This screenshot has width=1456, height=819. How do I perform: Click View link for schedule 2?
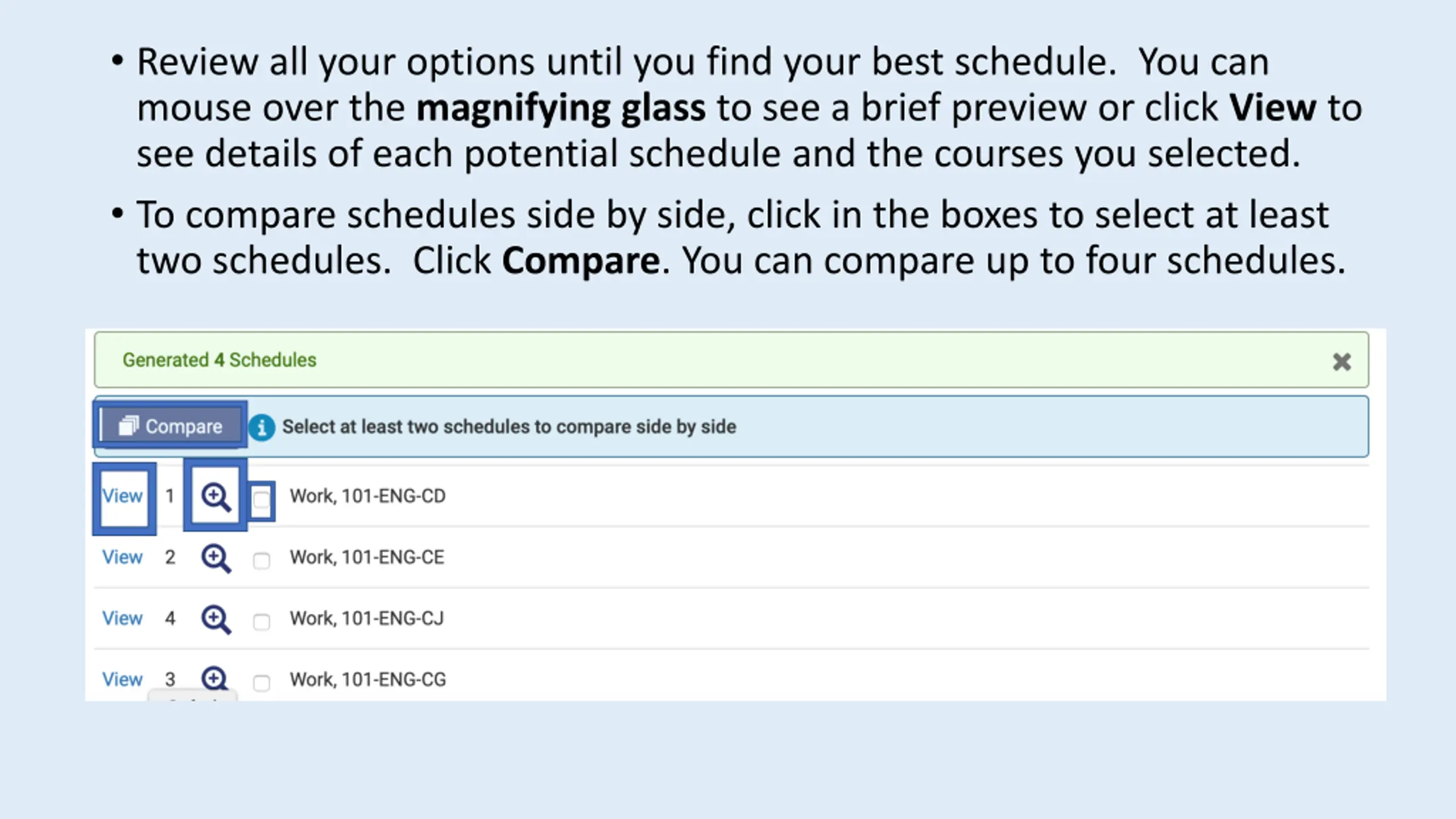[122, 557]
